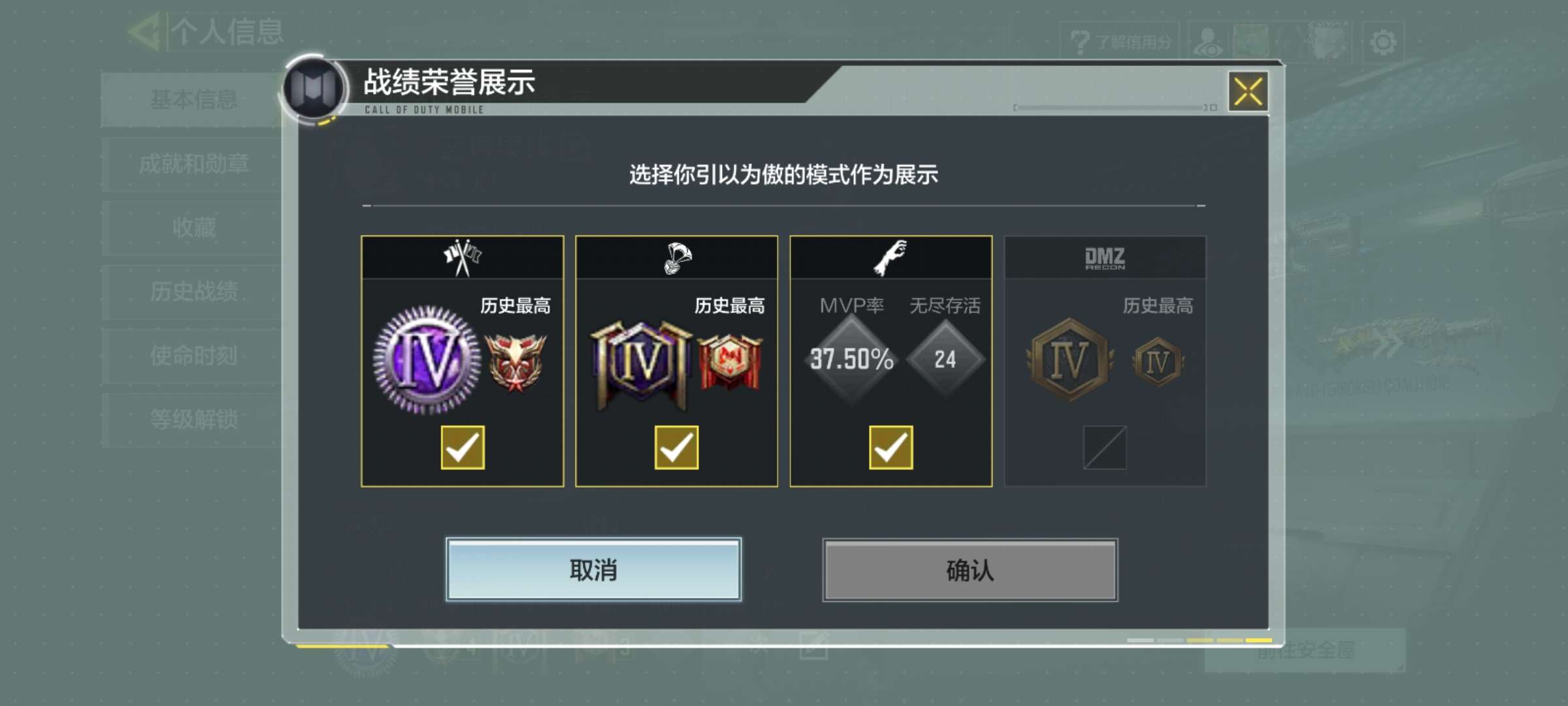
Task: Click the 取消 cancel button
Action: coord(593,569)
